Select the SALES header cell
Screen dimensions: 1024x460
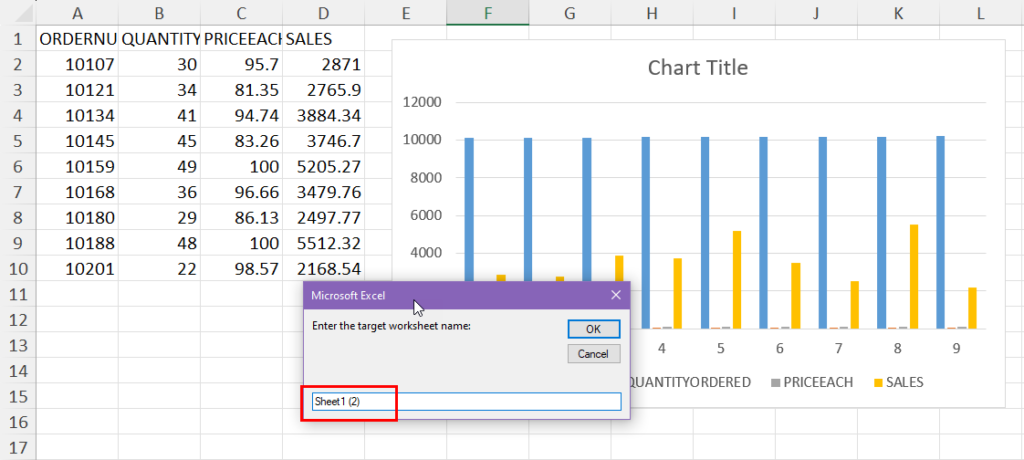click(323, 39)
